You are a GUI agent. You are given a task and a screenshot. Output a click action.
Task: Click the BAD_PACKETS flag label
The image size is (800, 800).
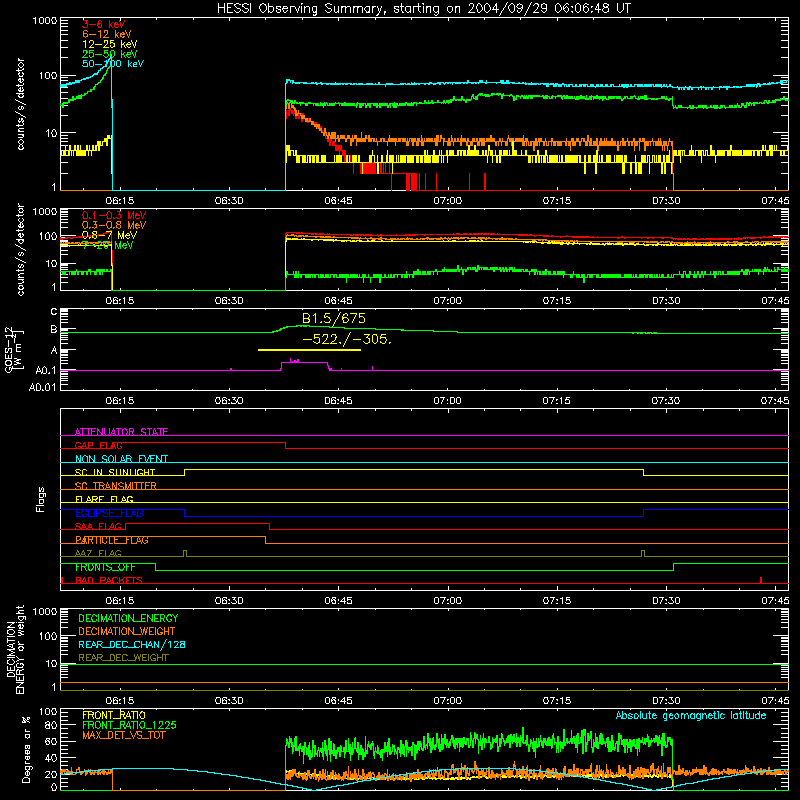[109, 580]
